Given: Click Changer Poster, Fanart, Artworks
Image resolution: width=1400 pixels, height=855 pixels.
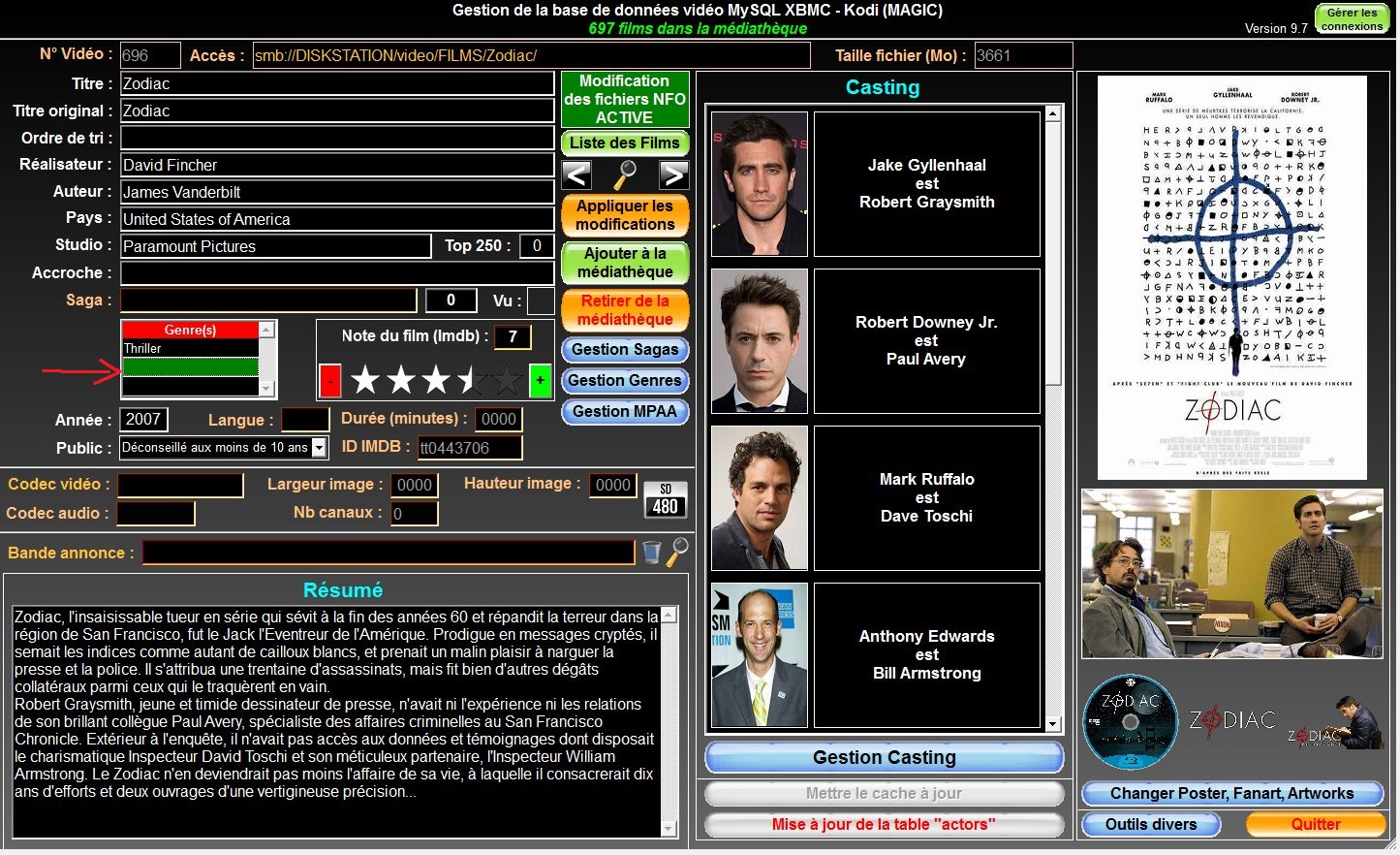Looking at the screenshot, I should tap(1232, 794).
